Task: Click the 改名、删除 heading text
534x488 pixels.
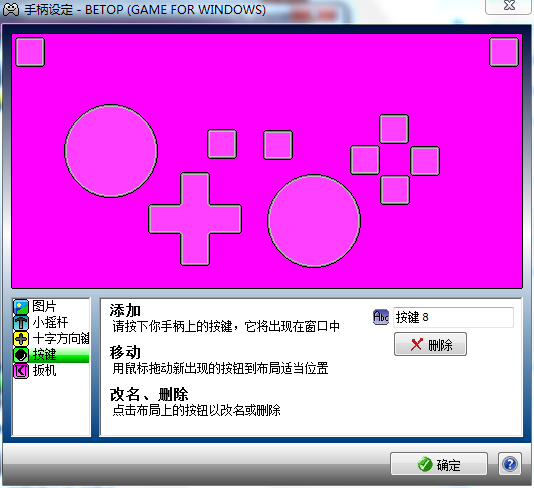Action: coord(149,394)
